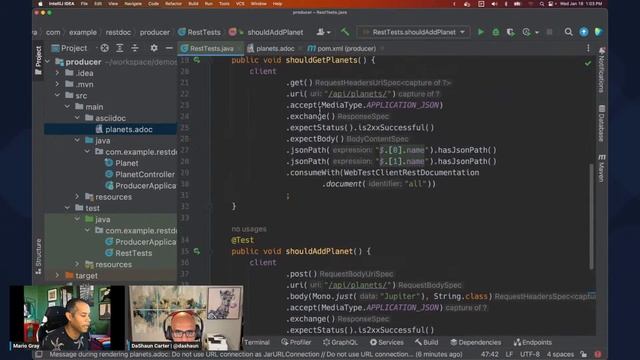Run shouldAddPlanet test from gutter icon
Screen dimensions: 640x360
[197, 251]
